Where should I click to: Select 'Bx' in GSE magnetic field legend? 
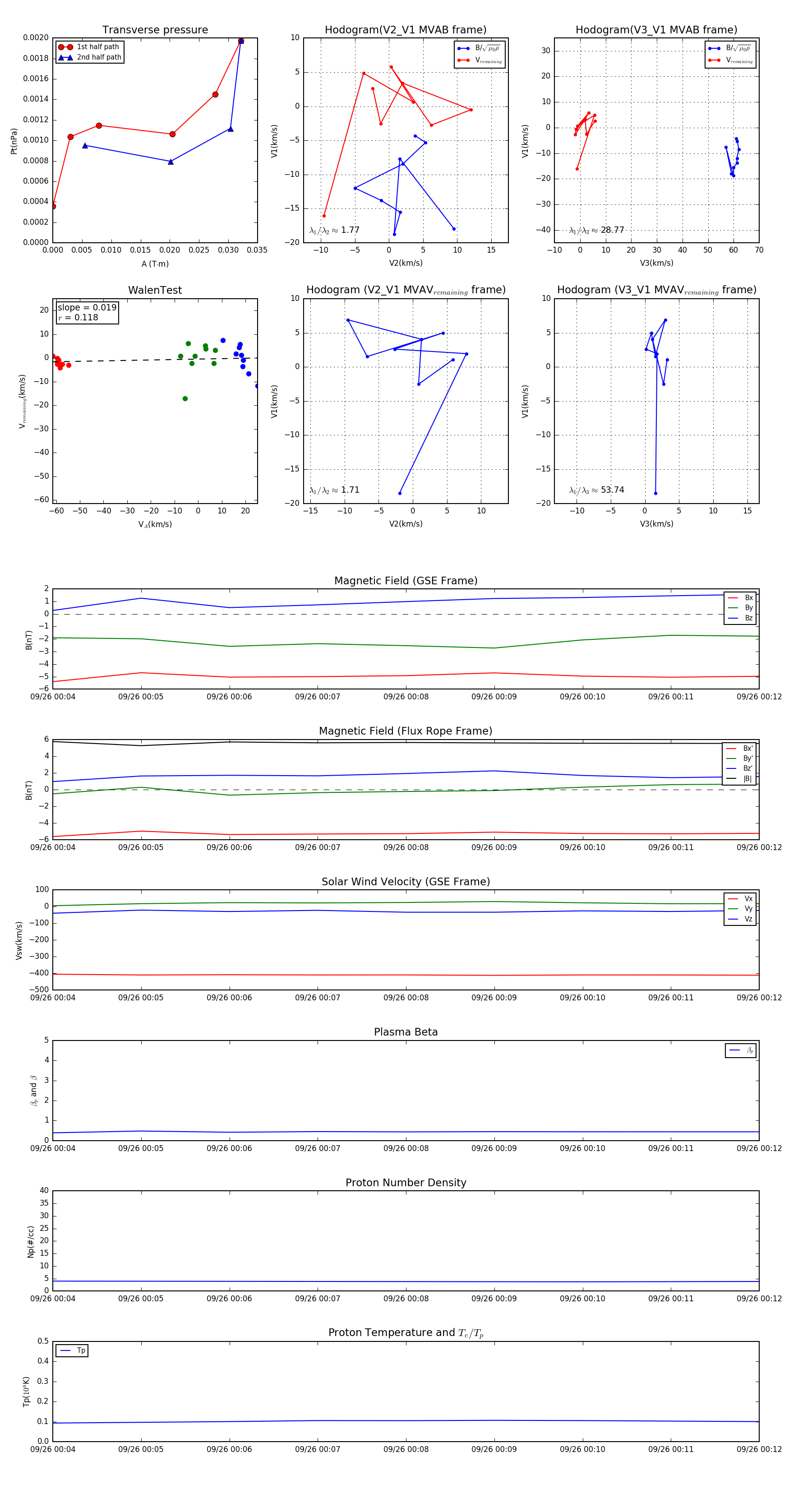tap(740, 598)
